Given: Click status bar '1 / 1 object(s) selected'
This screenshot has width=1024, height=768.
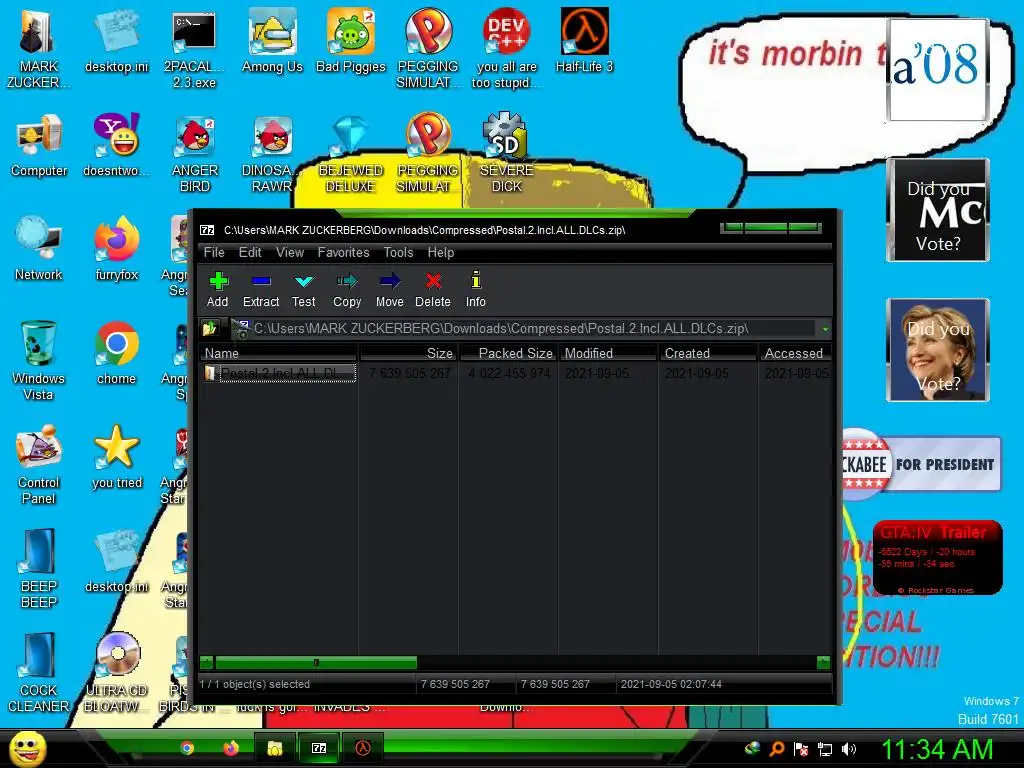Looking at the screenshot, I should tap(255, 684).
